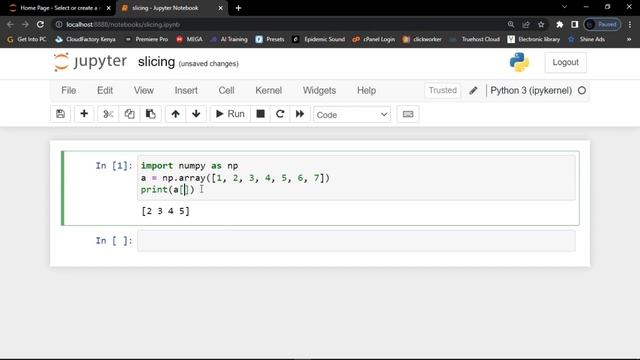Image resolution: width=640 pixels, height=360 pixels.
Task: Go back in browser history
Action: coord(10,24)
